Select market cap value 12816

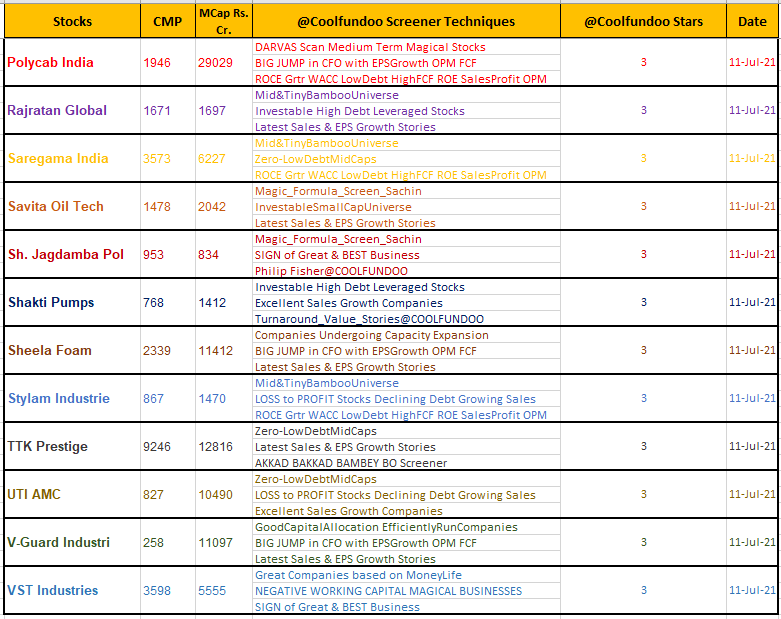224,447
